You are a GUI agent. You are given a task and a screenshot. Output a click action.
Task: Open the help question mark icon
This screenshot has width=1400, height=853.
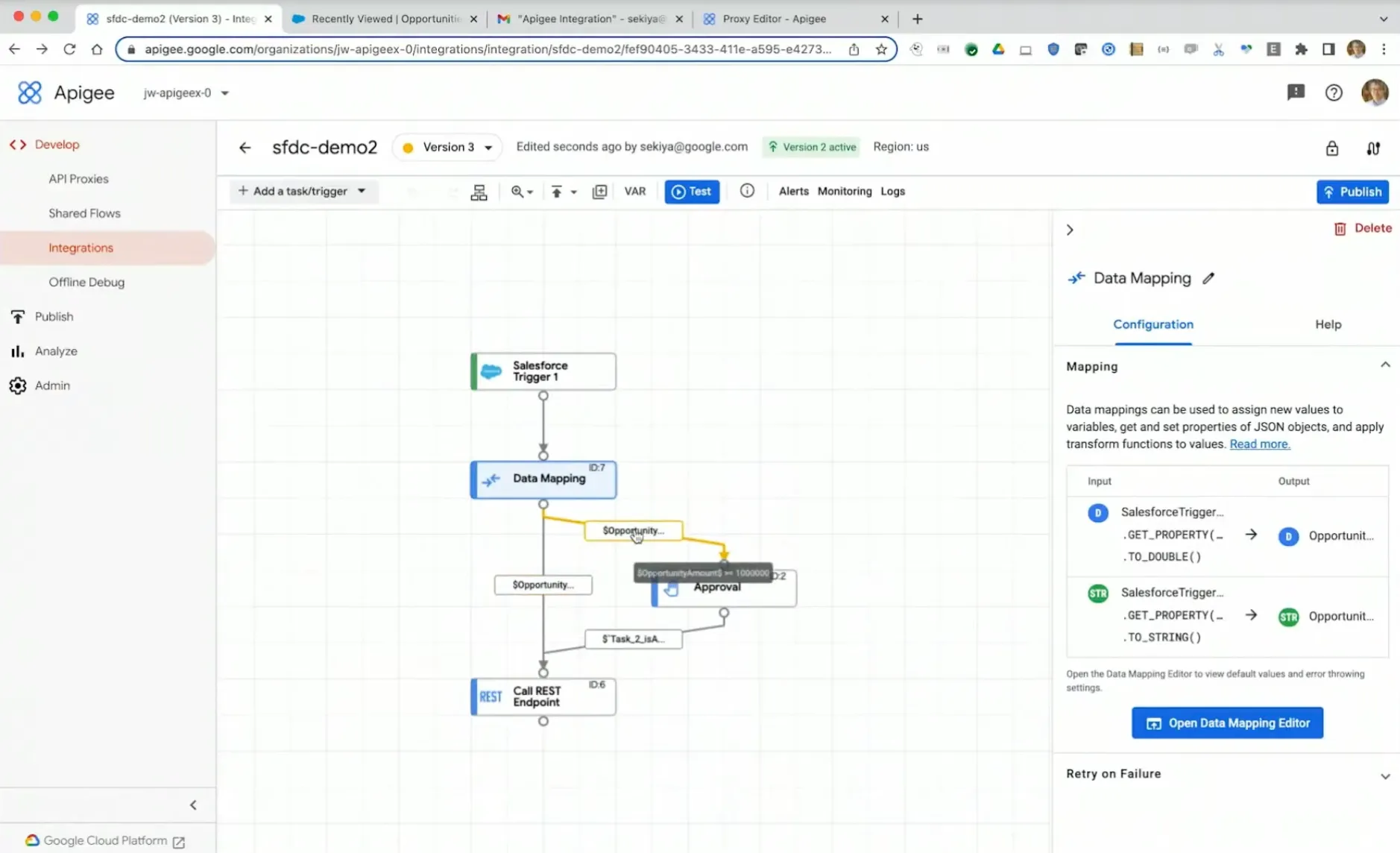[x=1333, y=92]
